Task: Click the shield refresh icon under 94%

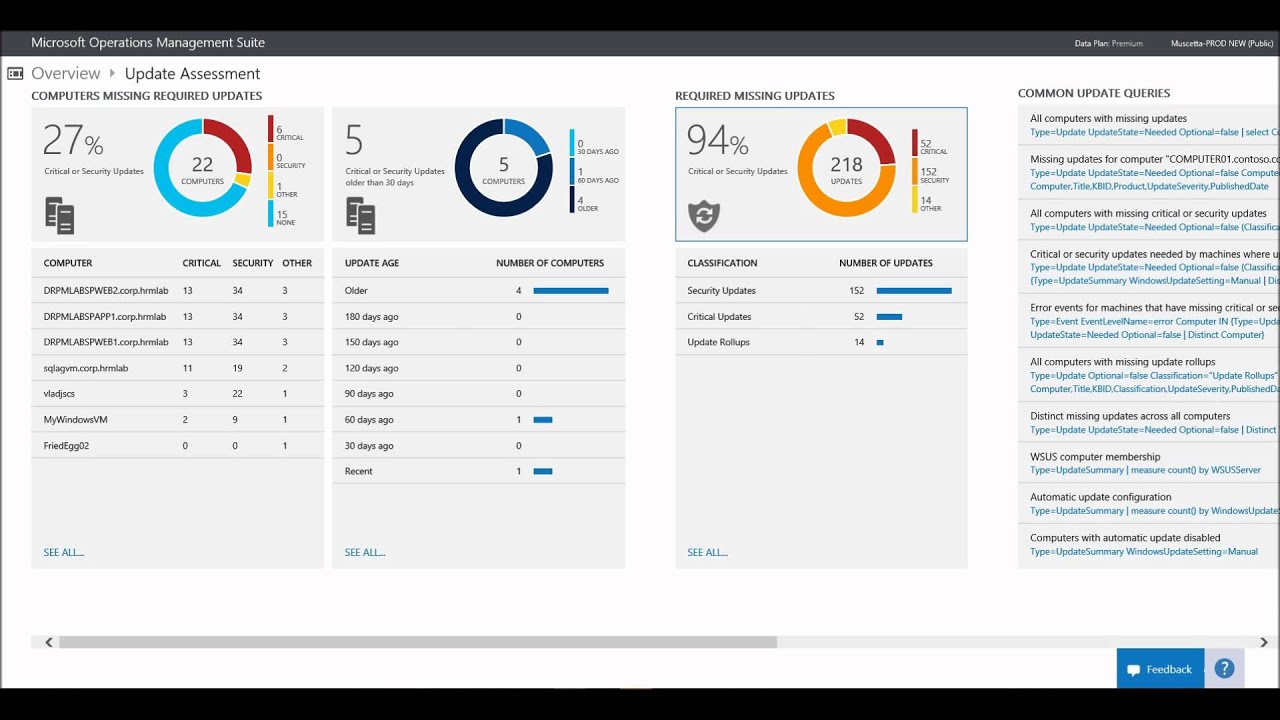Action: (x=704, y=216)
